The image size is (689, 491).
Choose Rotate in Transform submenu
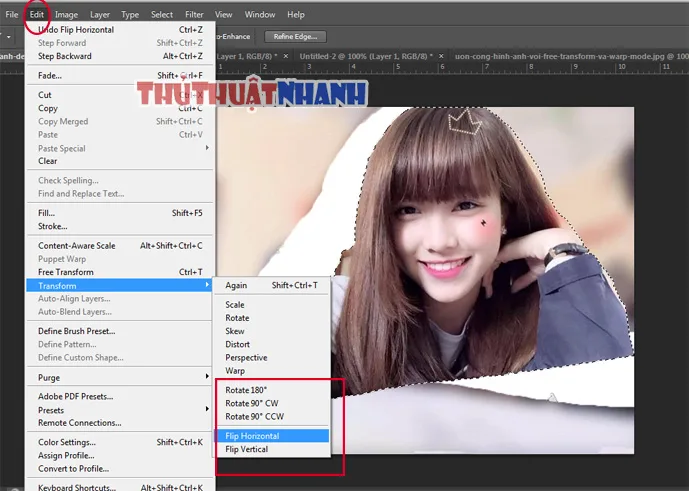tap(272, 317)
